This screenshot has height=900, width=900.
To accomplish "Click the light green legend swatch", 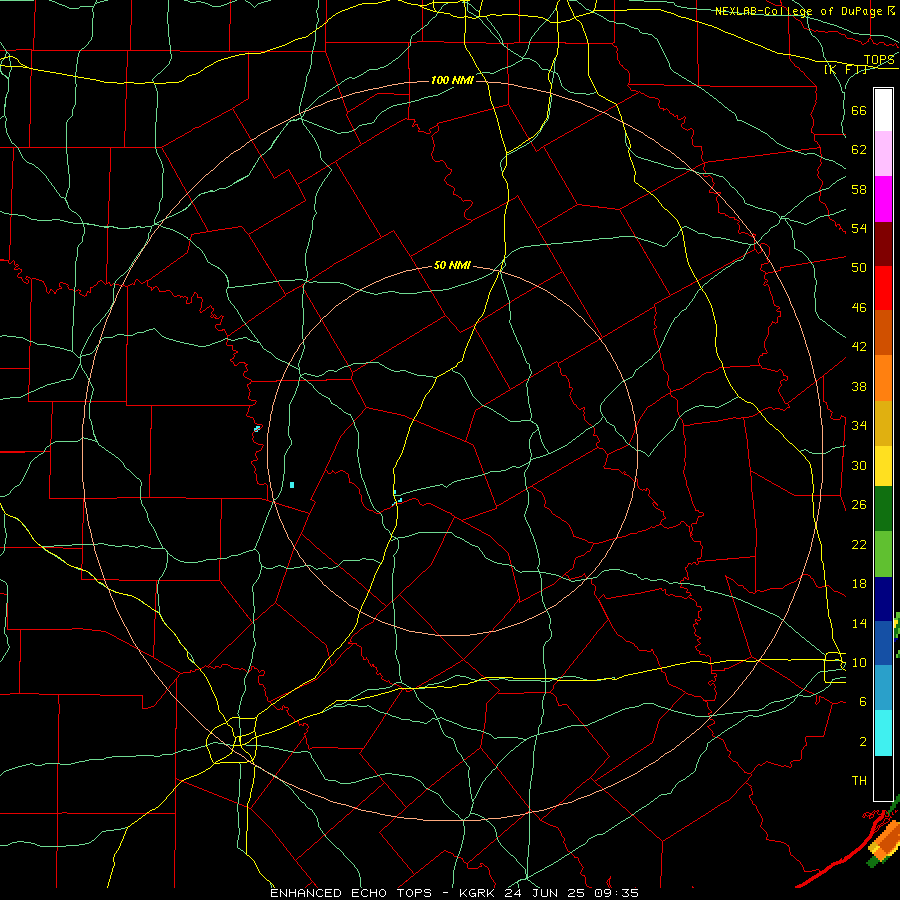I will click(883, 554).
